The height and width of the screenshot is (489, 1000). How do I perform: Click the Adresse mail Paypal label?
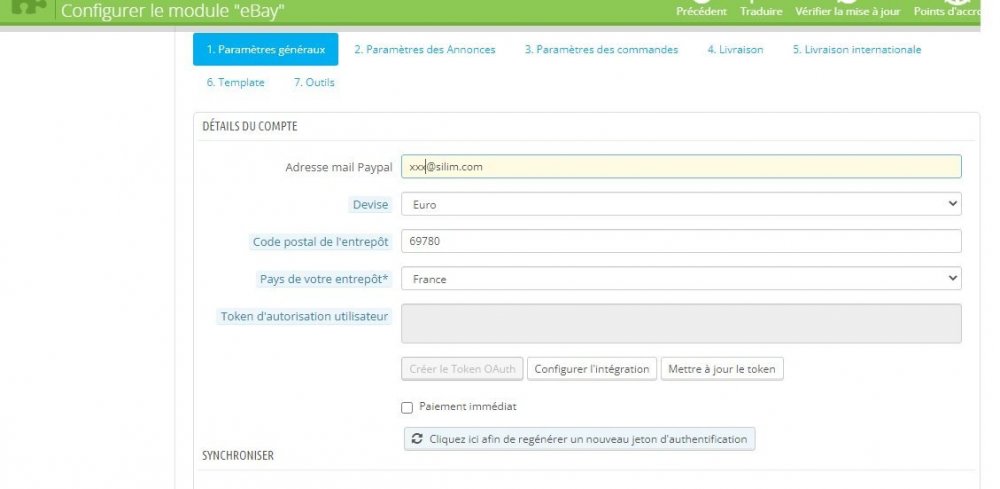tap(339, 167)
